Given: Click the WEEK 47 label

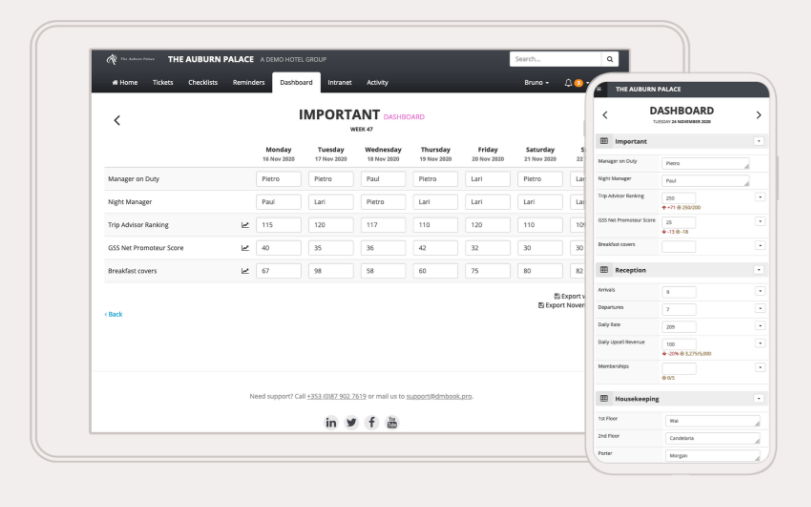Looking at the screenshot, I should point(362,129).
